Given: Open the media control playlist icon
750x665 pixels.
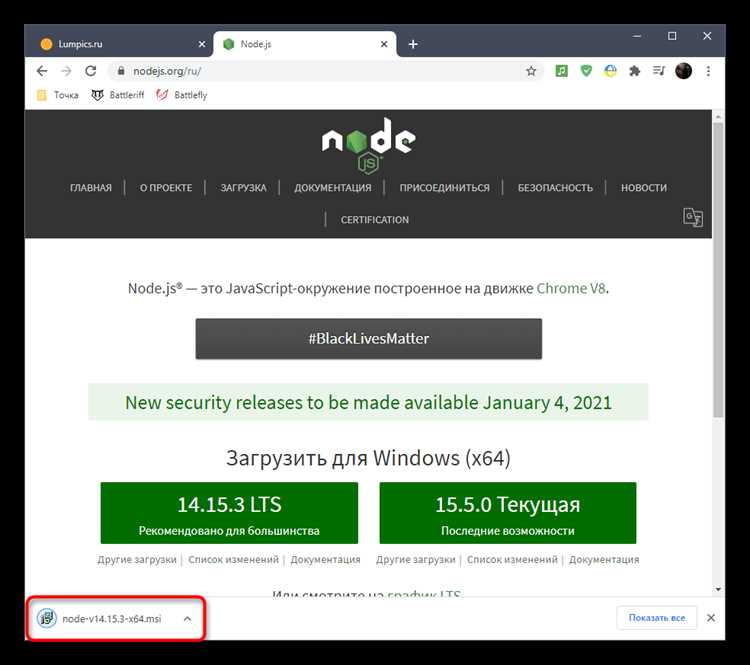Looking at the screenshot, I should 659,71.
